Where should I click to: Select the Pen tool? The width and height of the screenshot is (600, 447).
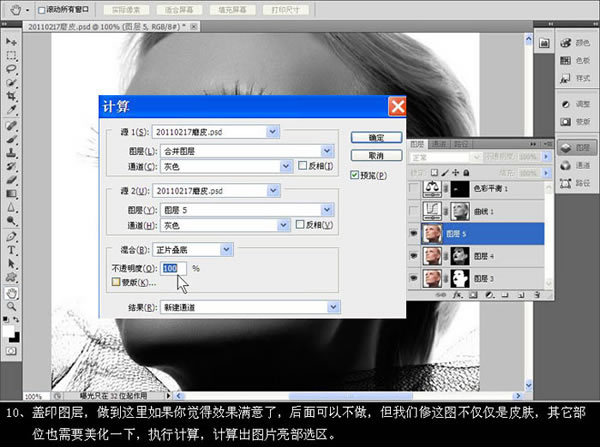pos(11,237)
